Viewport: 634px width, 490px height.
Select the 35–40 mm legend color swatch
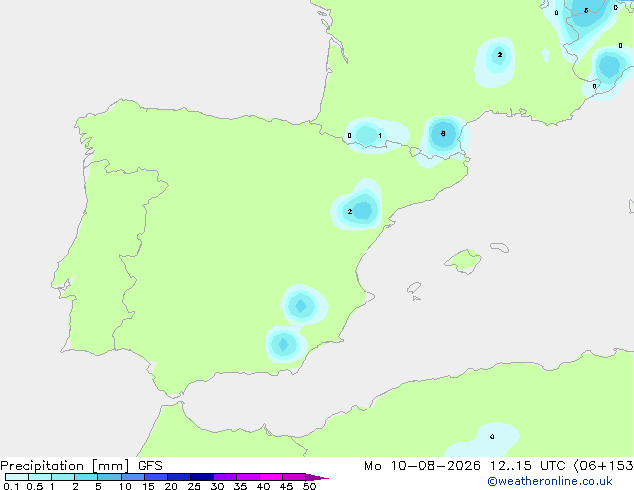[248, 477]
